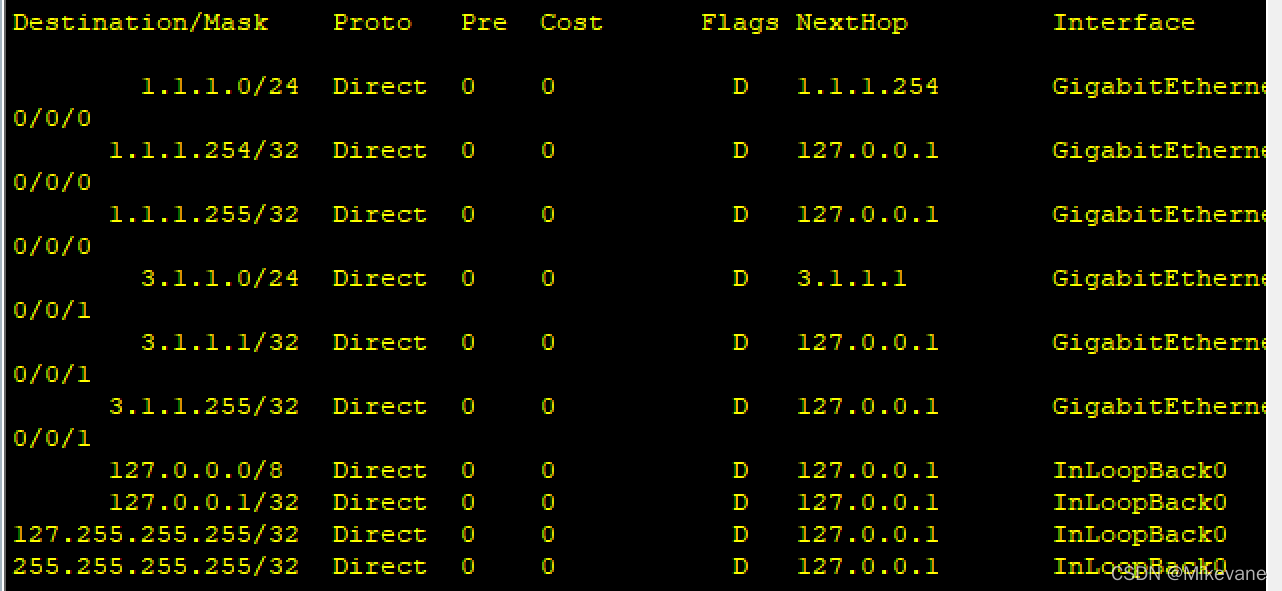
Task: Click 0/0/1 under the 3.1.1.255/32 row
Action: pyautogui.click(x=52, y=439)
